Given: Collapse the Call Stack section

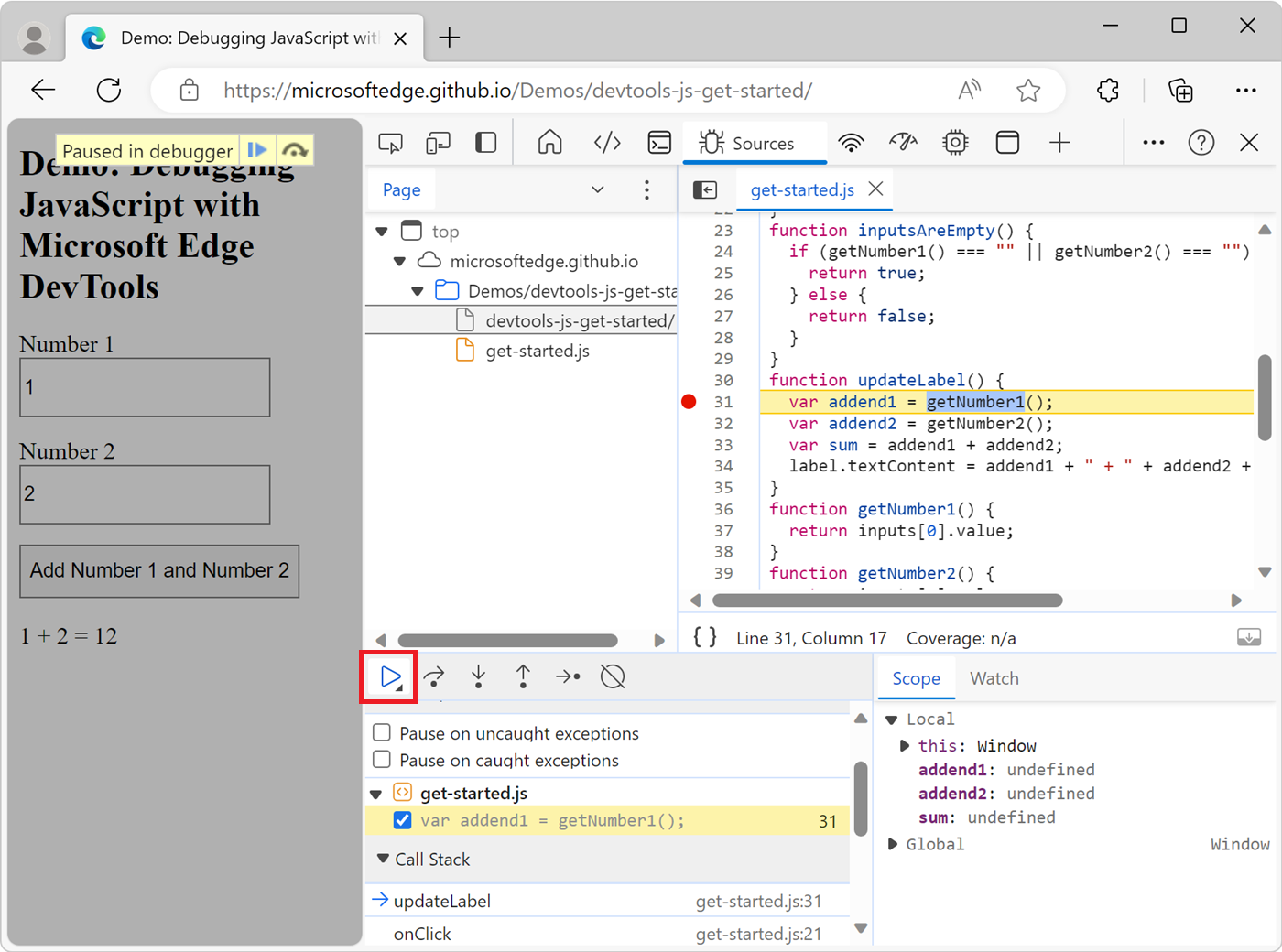Looking at the screenshot, I should point(383,859).
